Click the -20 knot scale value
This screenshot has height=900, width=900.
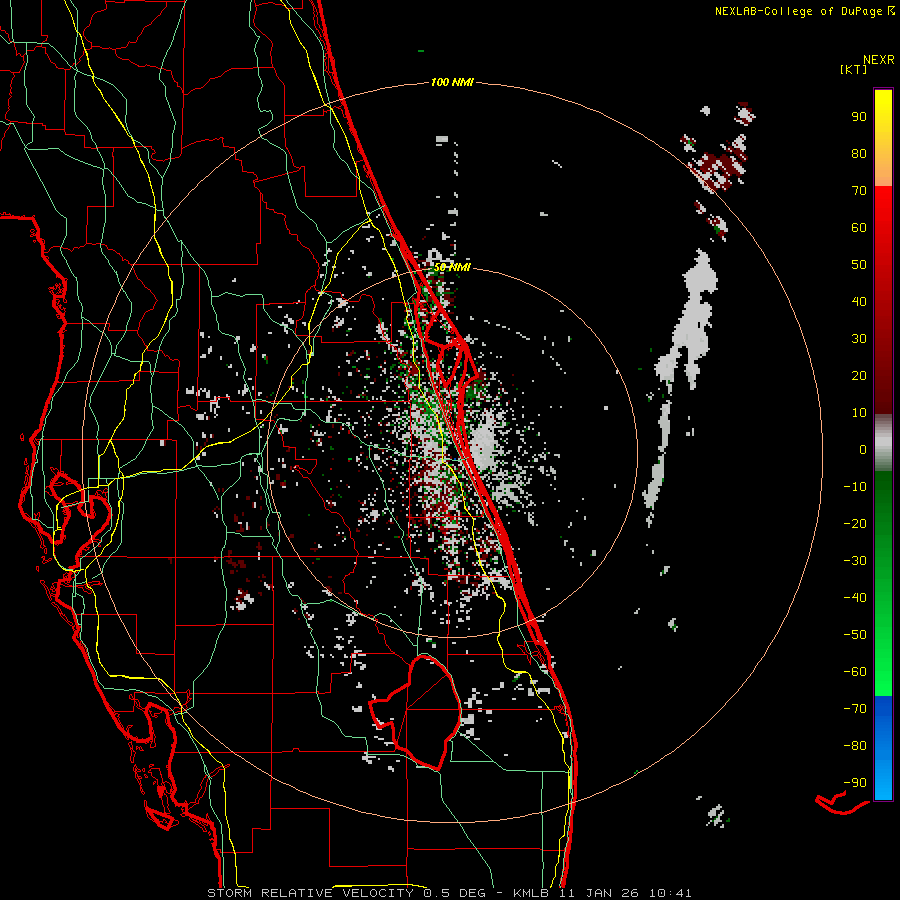(855, 523)
